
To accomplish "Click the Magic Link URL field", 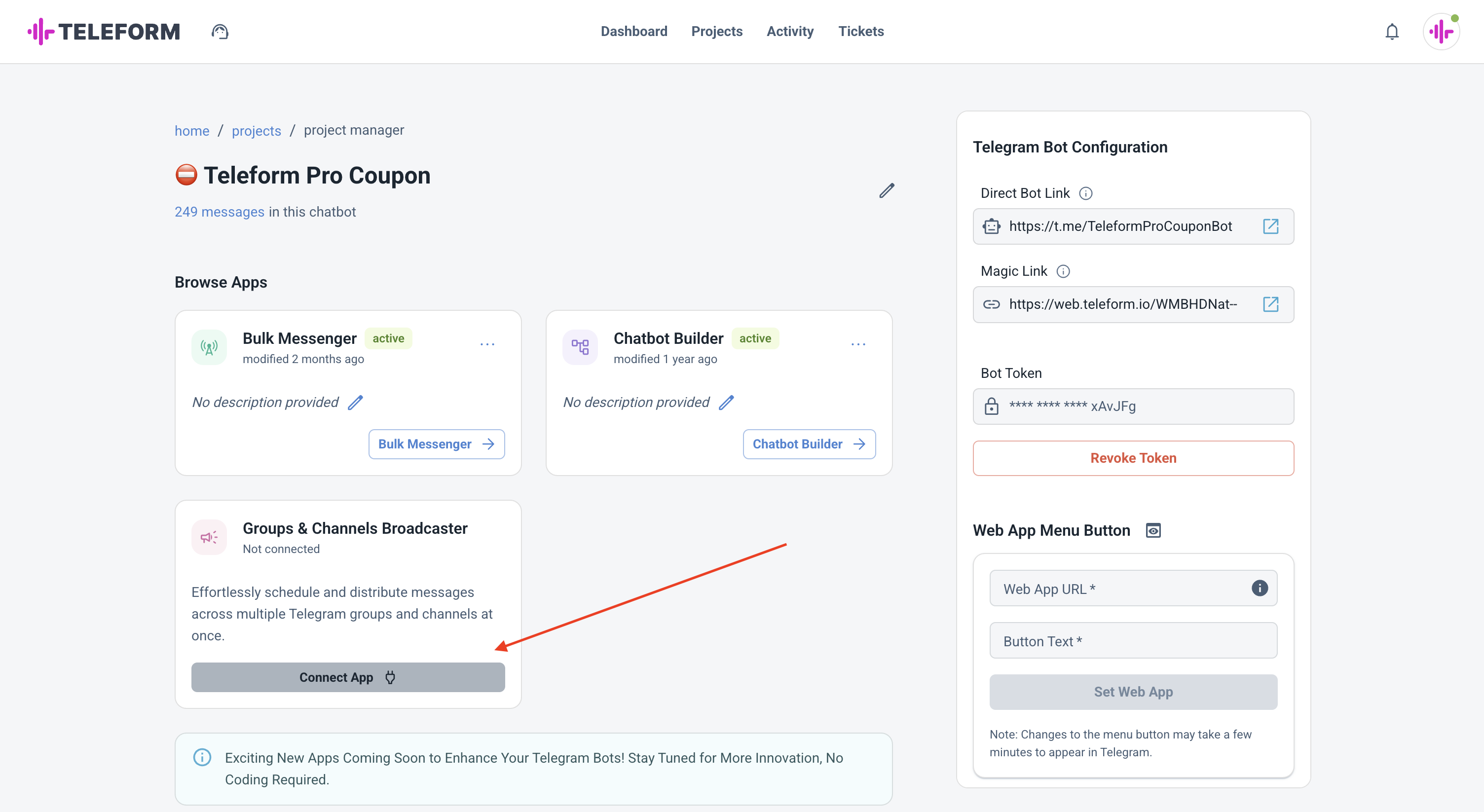I will click(1133, 304).
